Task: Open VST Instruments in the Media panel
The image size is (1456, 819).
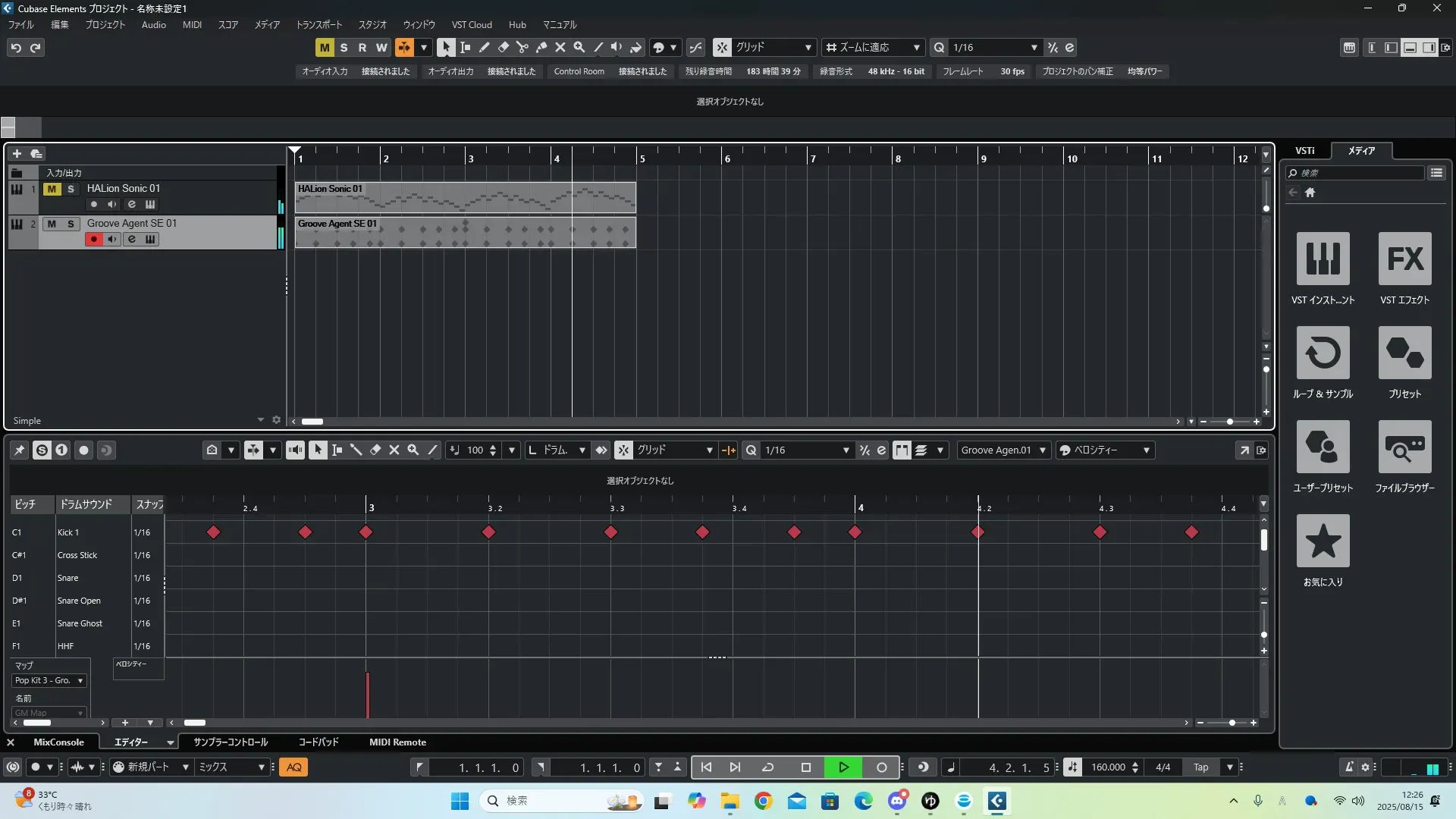Action: [1323, 259]
